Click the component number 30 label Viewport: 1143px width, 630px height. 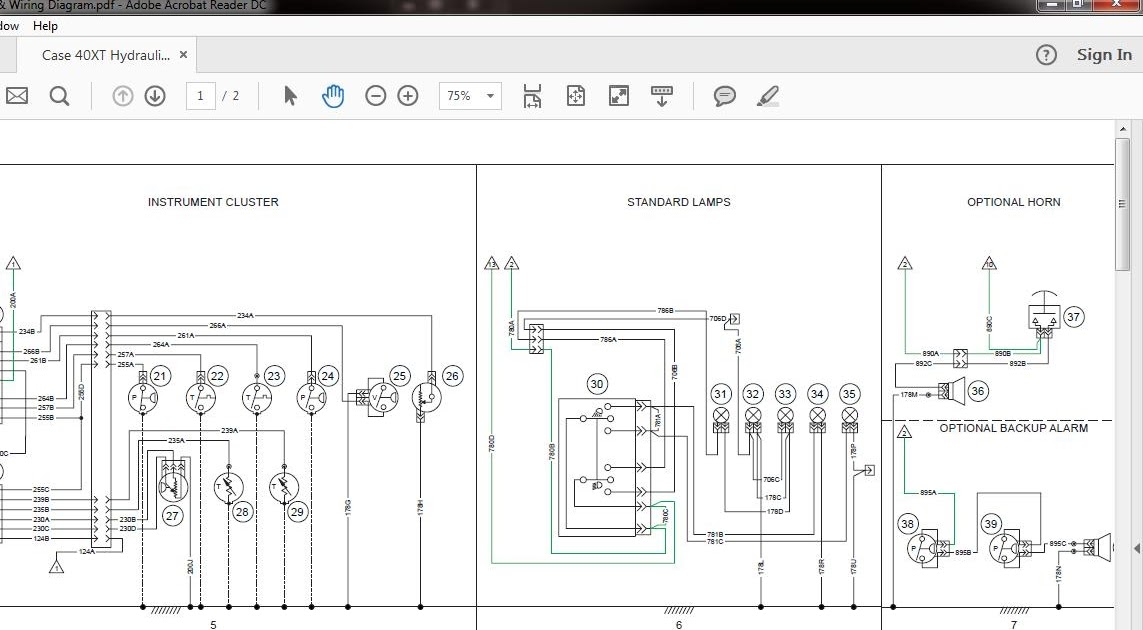(x=597, y=384)
